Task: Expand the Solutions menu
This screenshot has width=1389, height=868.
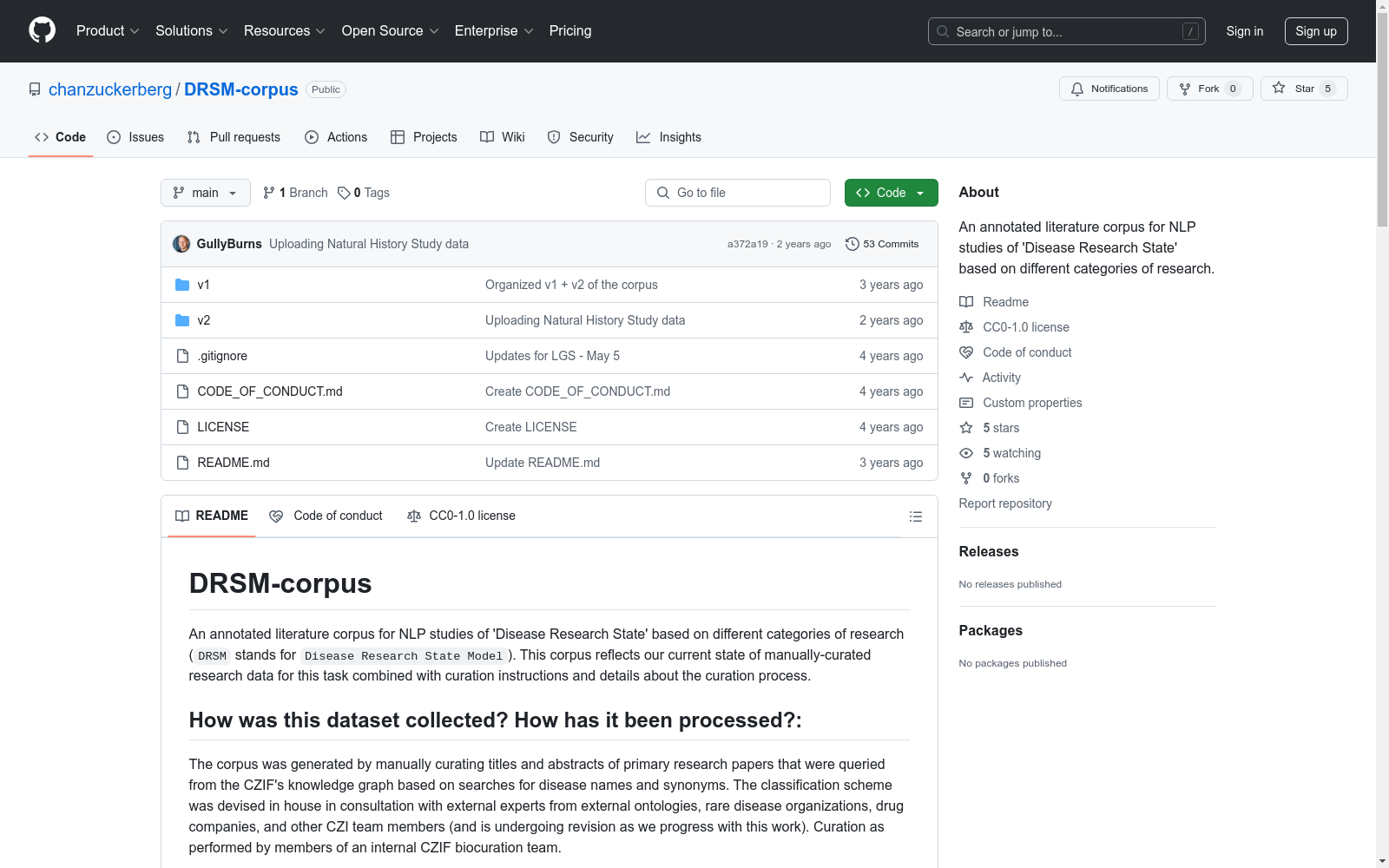Action: click(x=192, y=31)
